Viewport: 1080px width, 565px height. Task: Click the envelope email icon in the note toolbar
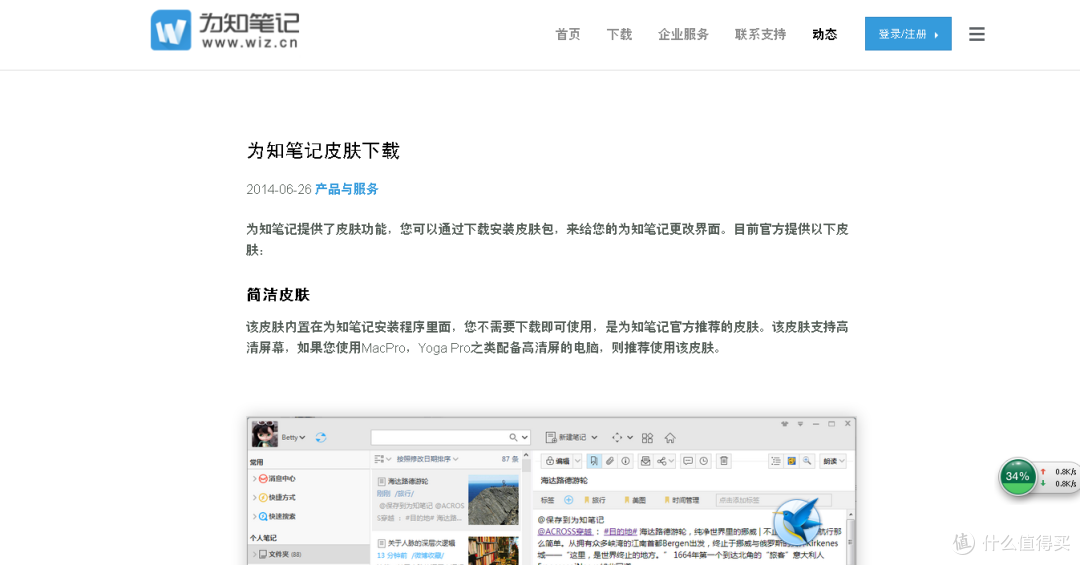pyautogui.click(x=645, y=461)
